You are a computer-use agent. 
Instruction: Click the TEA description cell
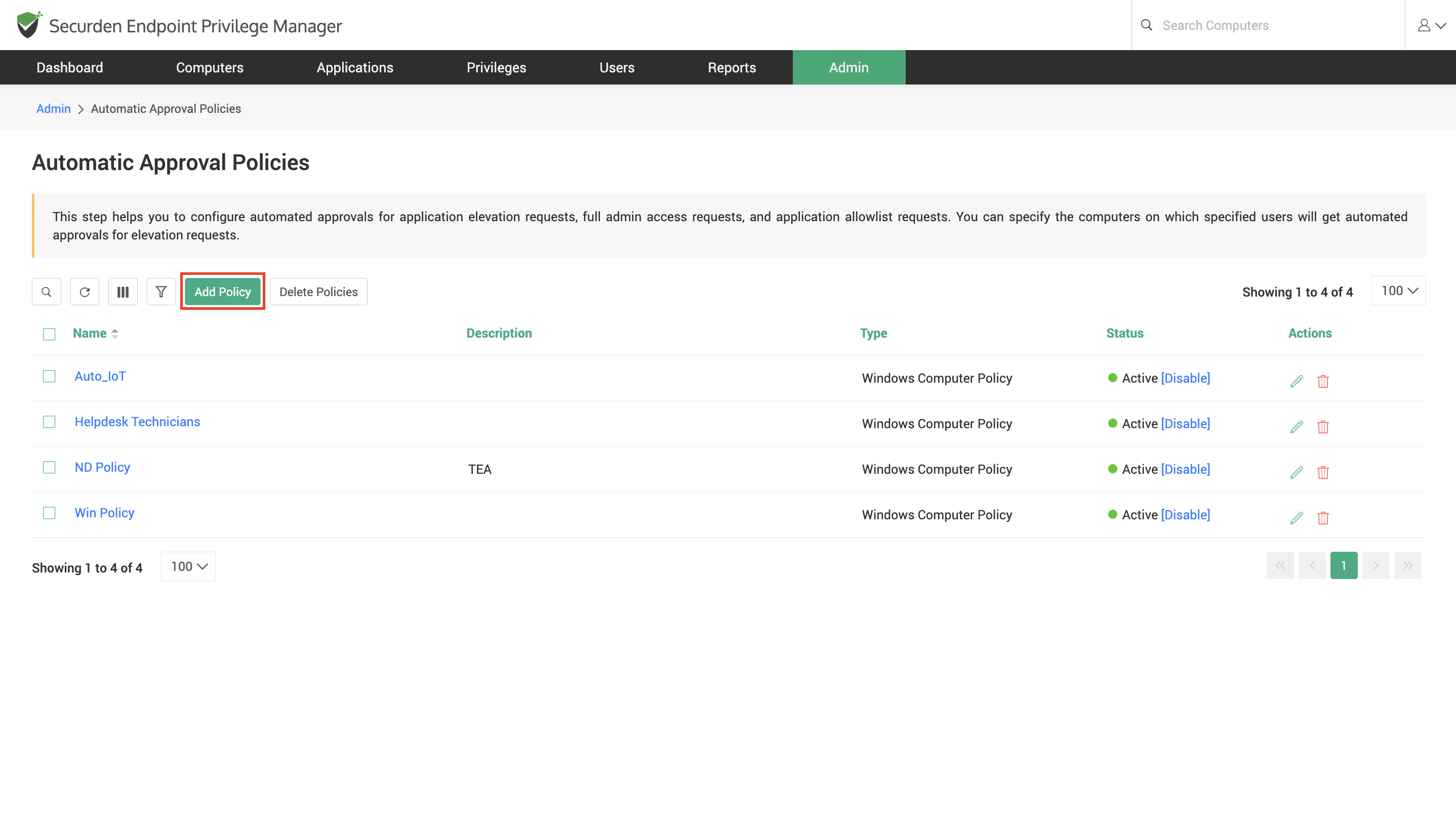click(480, 470)
